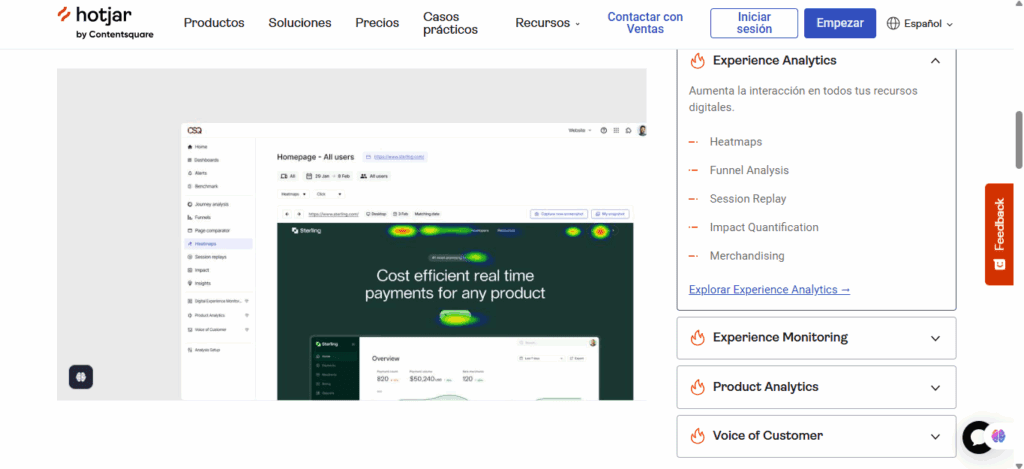
Task: Click the help question-mark icon in demo
Action: pyautogui.click(x=603, y=131)
